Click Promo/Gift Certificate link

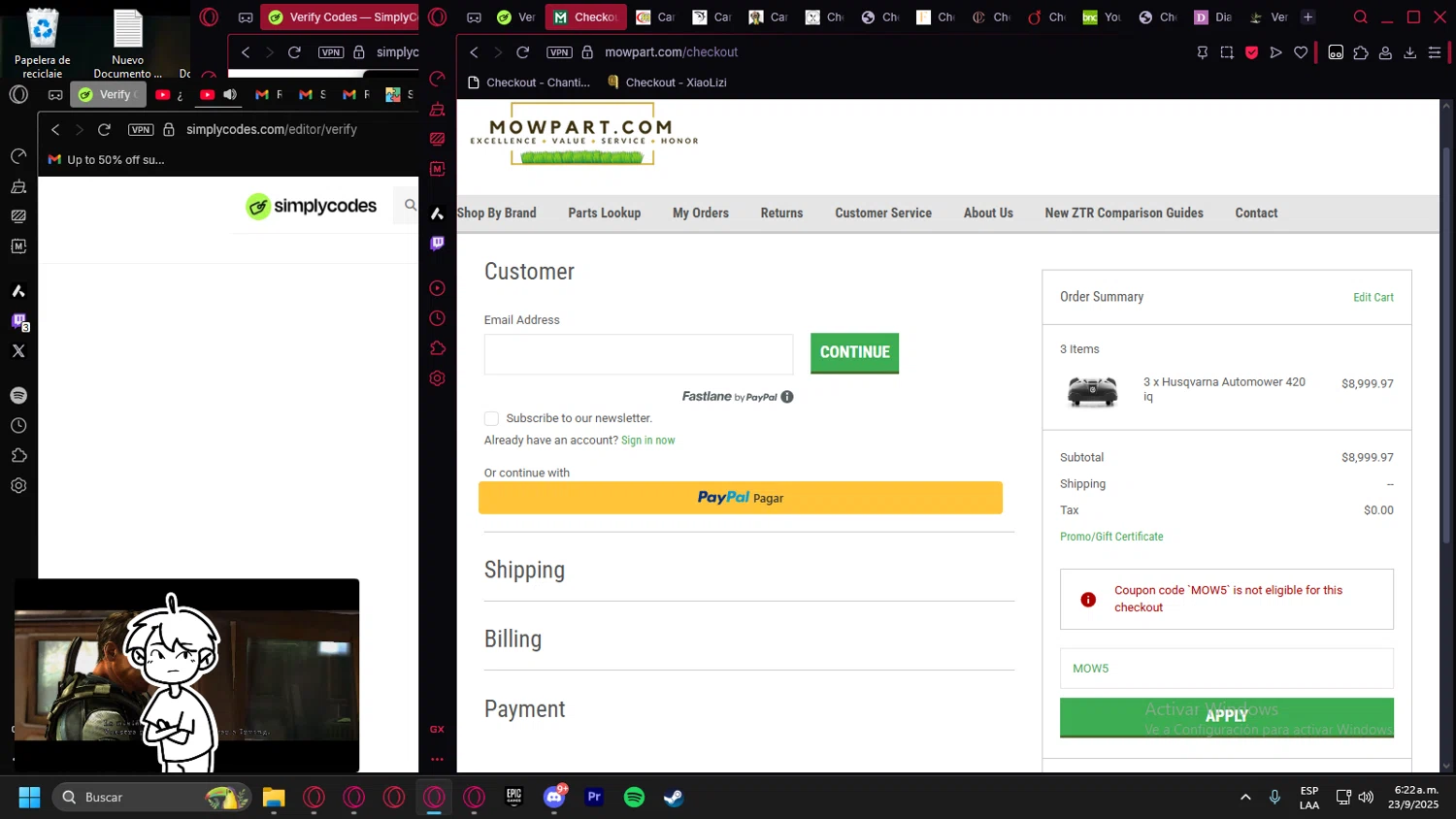pyautogui.click(x=1110, y=537)
